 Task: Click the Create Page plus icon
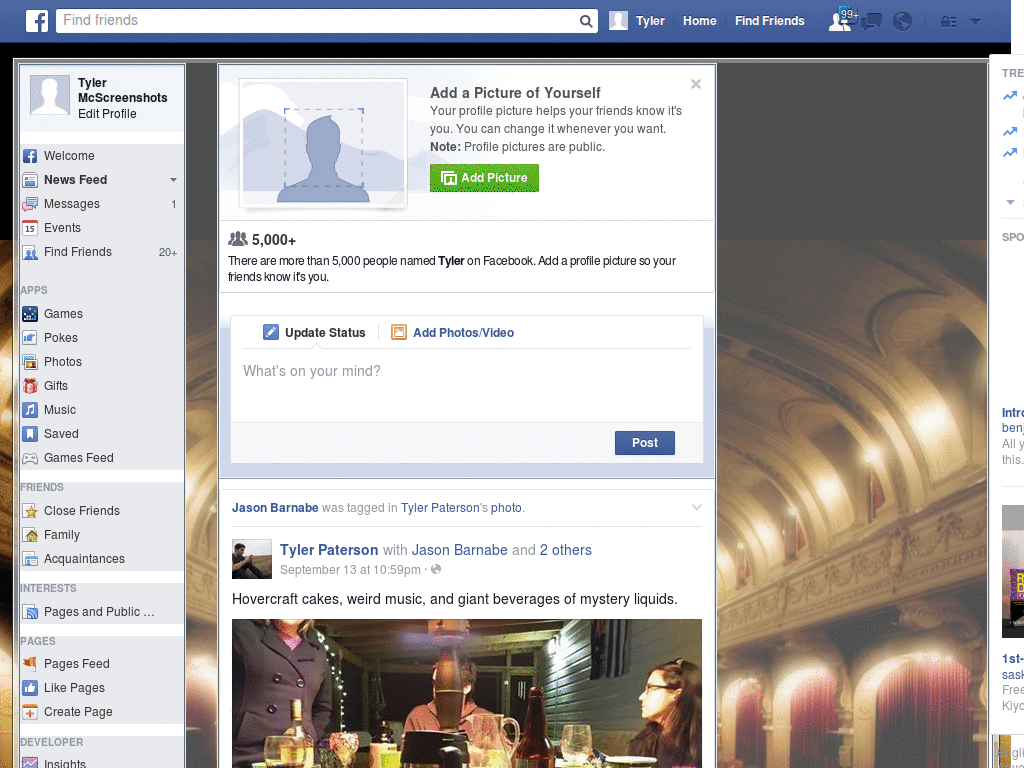(x=30, y=712)
